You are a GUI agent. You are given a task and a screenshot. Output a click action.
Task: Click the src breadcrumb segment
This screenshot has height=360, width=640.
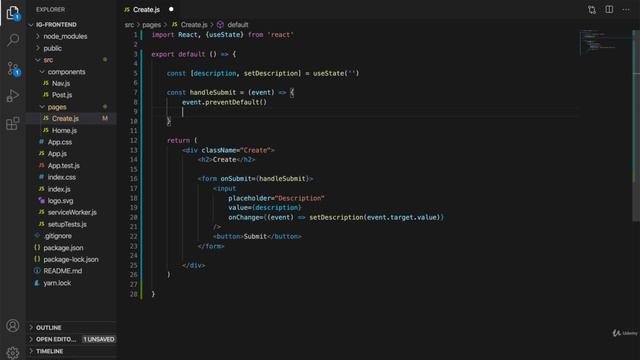pos(129,25)
